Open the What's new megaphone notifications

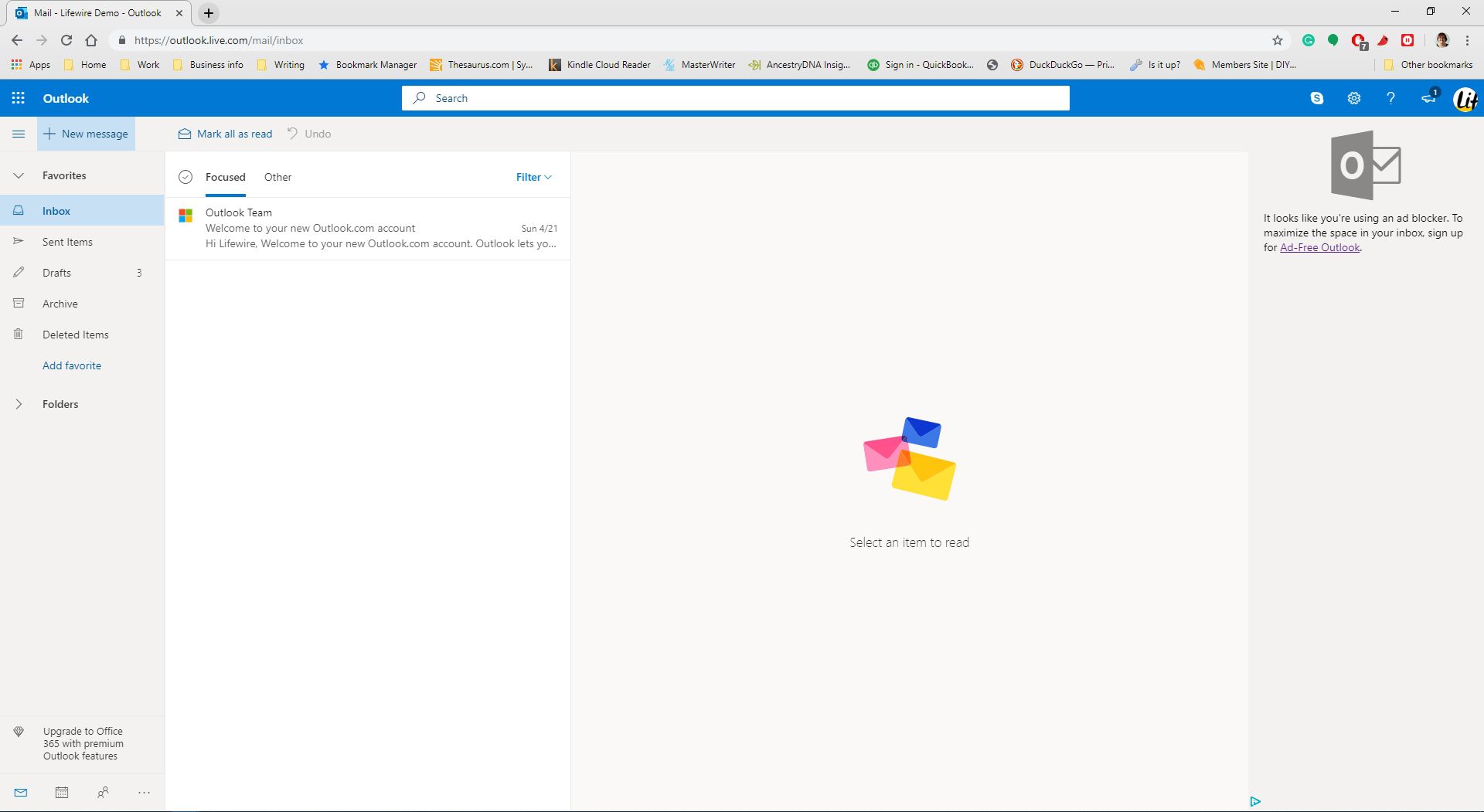pyautogui.click(x=1429, y=97)
